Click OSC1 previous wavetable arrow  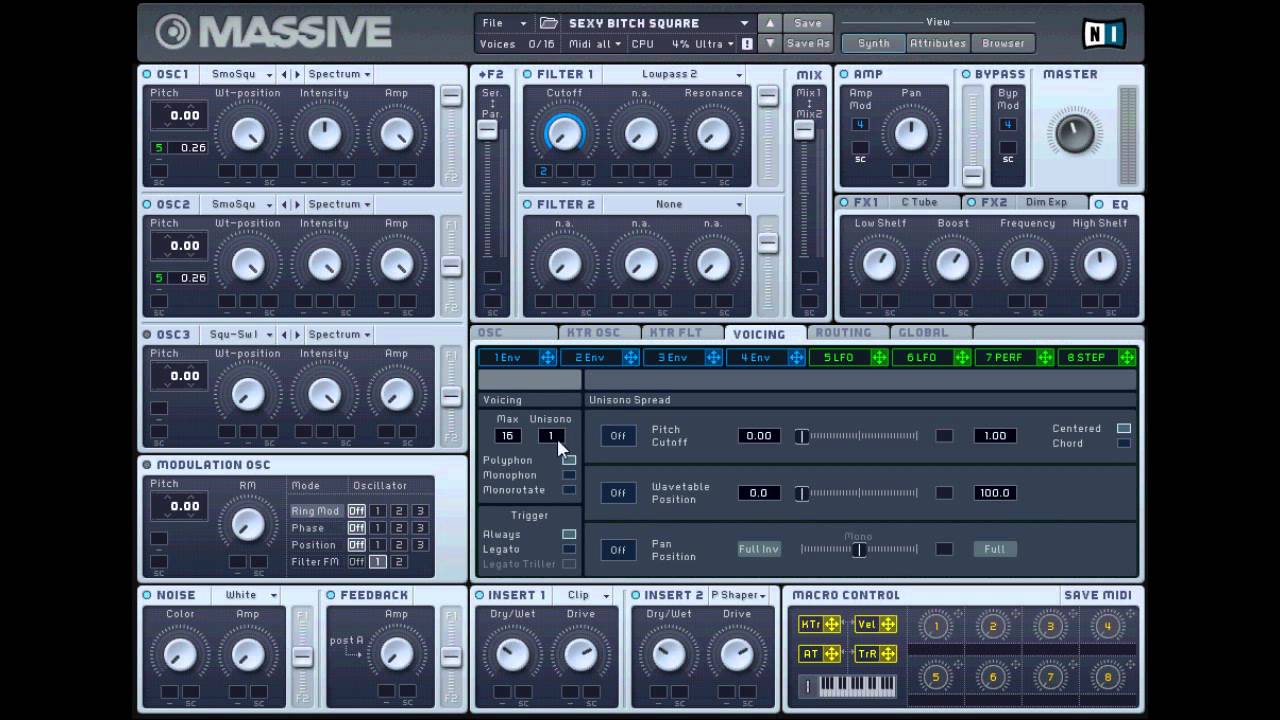click(x=284, y=74)
